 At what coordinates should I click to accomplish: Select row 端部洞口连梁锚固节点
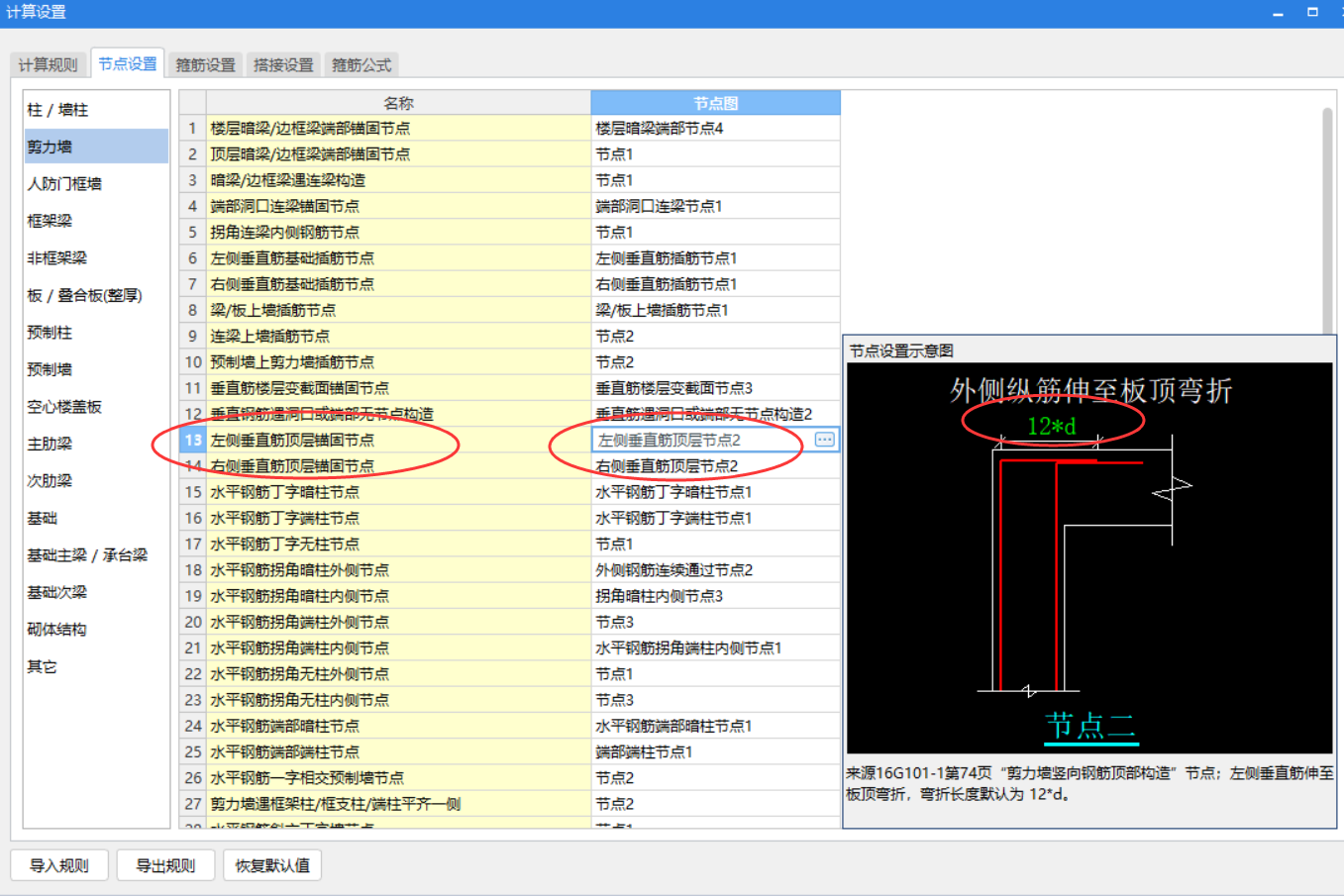coord(398,206)
